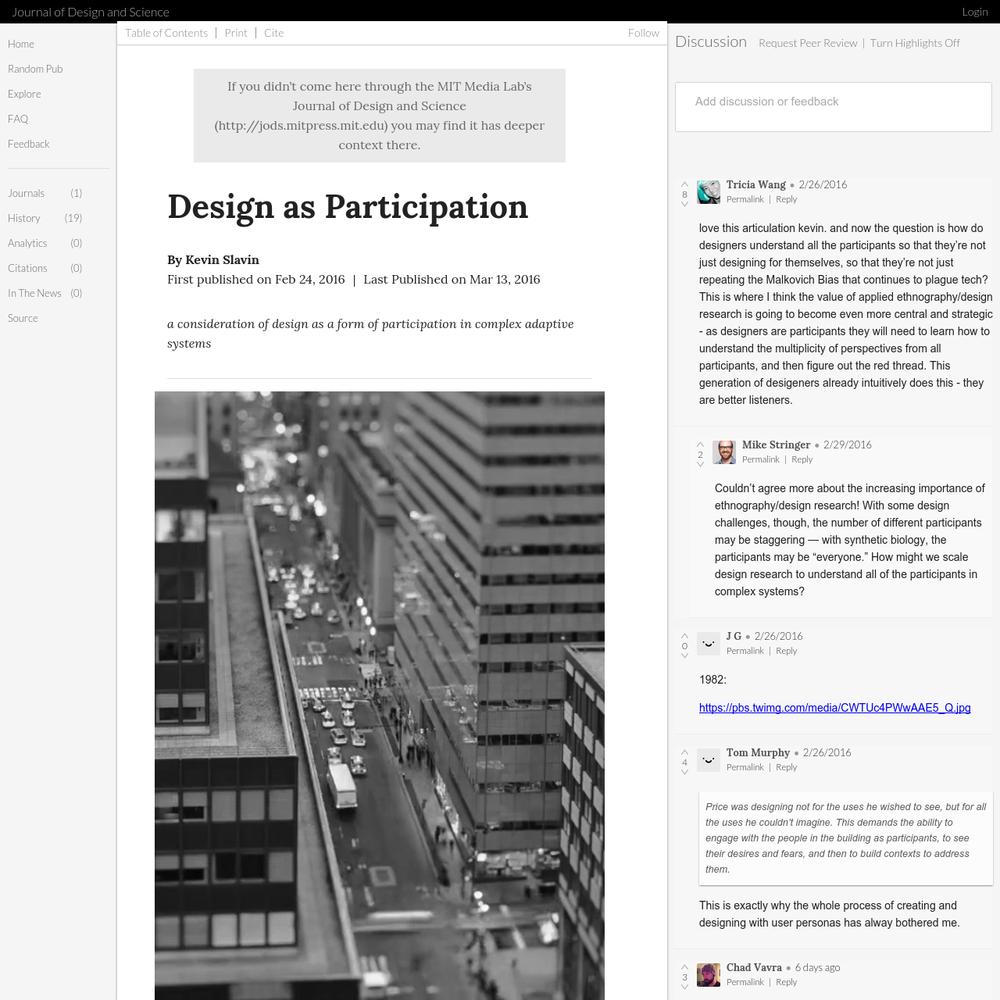Click Tom Murphy's smiley avatar
This screenshot has height=1000, width=1000.
(x=709, y=760)
